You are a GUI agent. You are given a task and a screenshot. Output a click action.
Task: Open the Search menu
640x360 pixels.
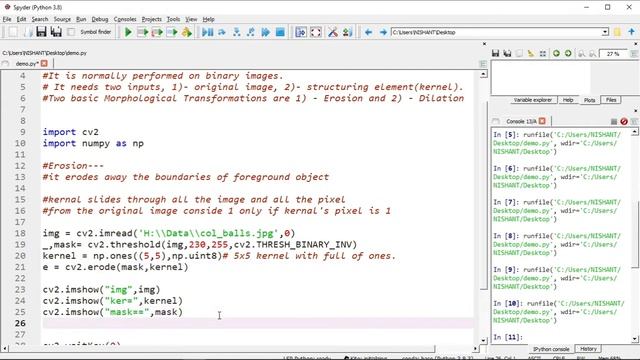click(x=40, y=19)
